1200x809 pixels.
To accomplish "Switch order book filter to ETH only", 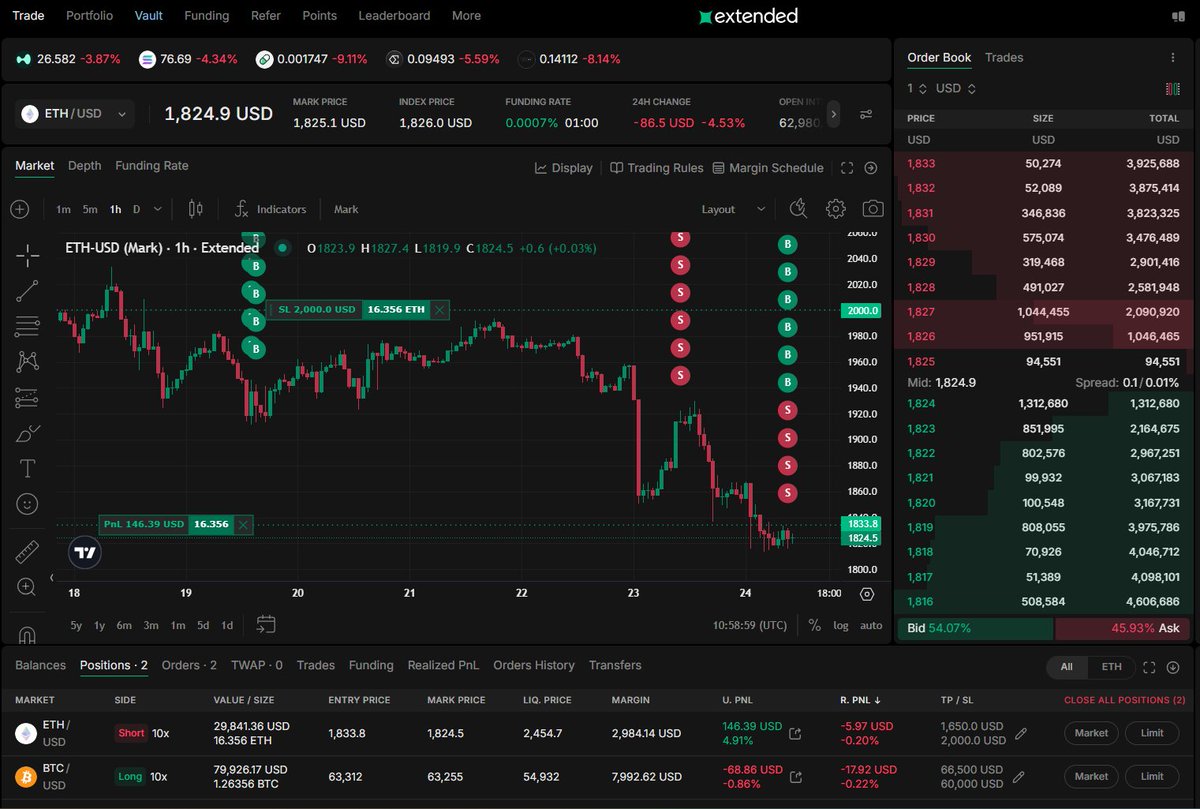I will [x=1113, y=666].
